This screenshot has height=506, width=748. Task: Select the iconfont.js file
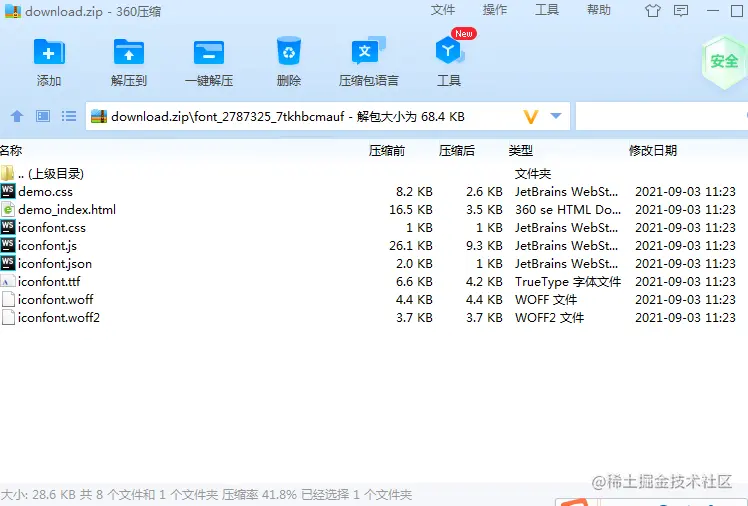(374, 246)
